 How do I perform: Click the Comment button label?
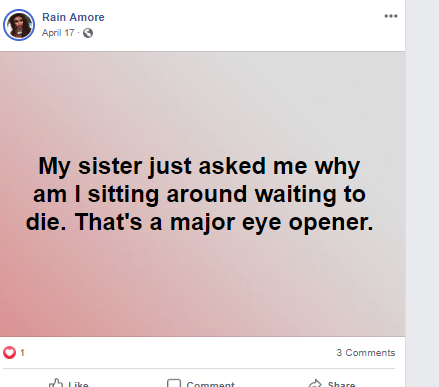point(211,384)
